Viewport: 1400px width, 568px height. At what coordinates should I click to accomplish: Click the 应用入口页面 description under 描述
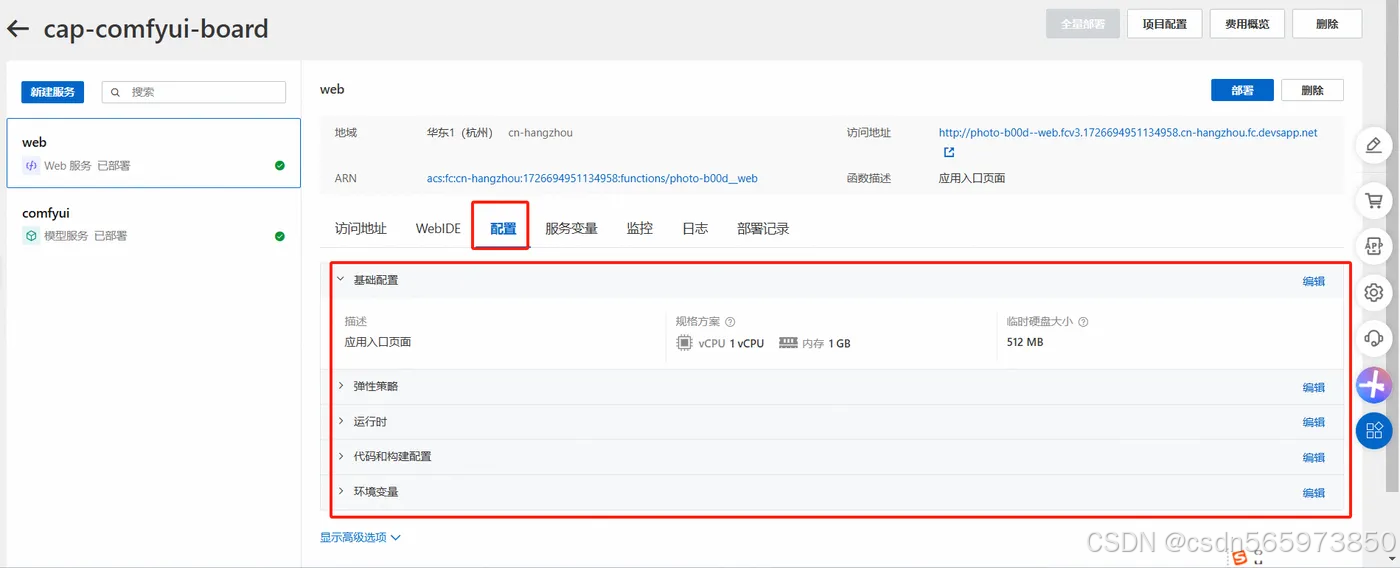tap(378, 342)
